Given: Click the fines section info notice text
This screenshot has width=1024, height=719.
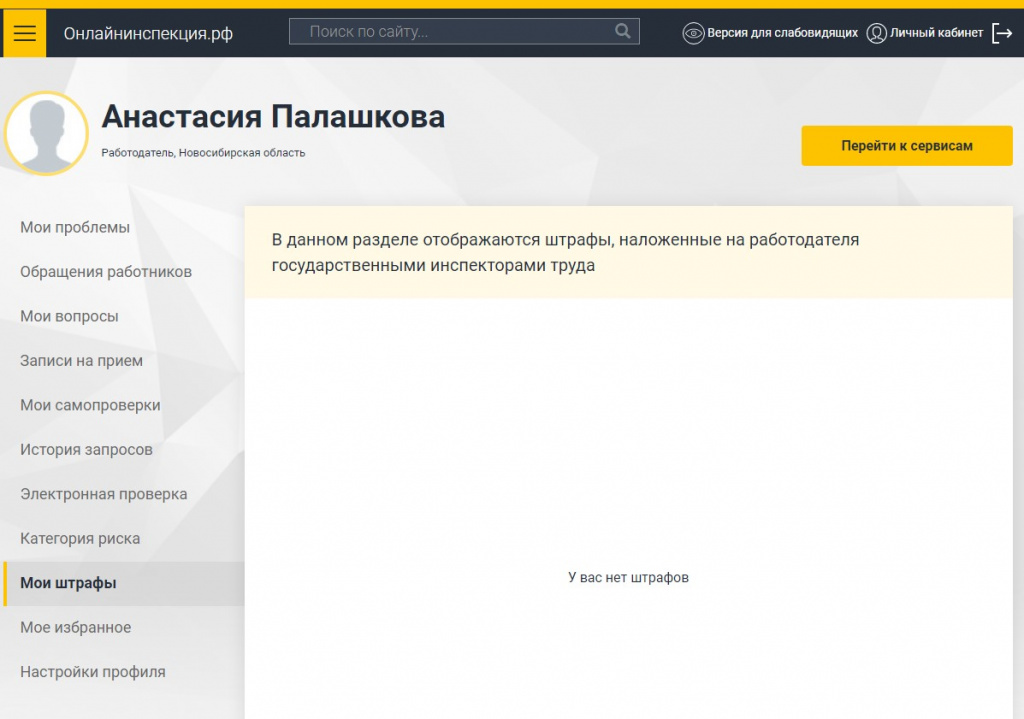Looking at the screenshot, I should point(565,252).
